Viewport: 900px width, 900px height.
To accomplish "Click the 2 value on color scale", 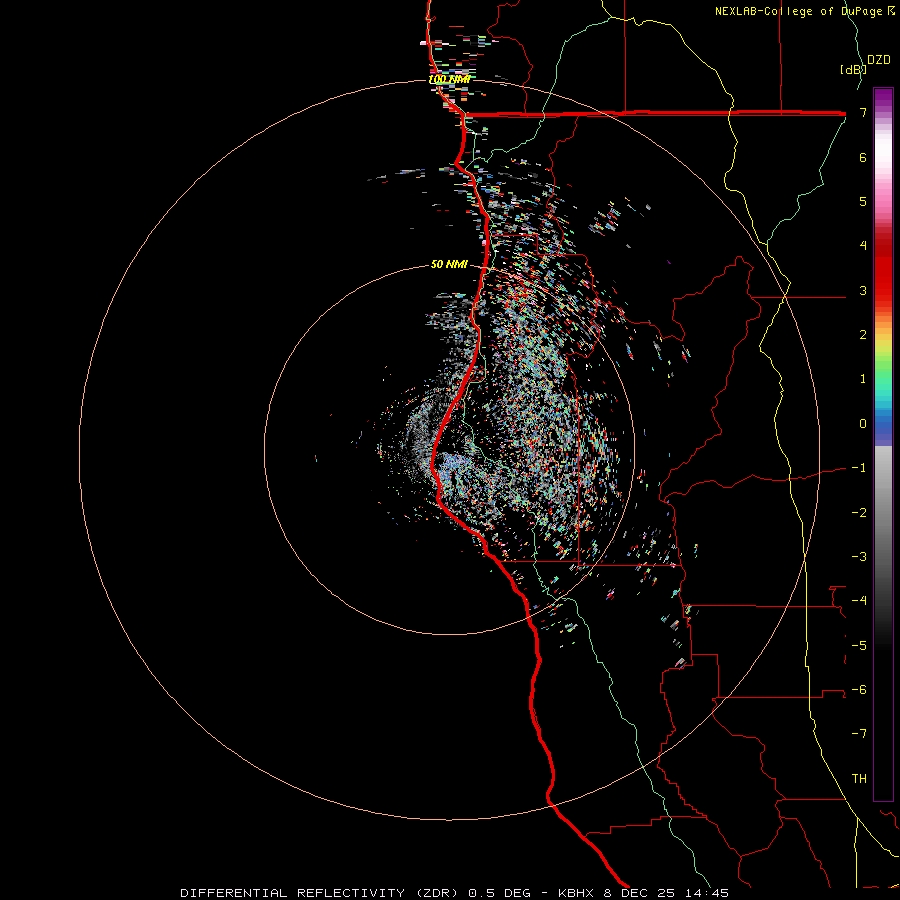I will pyautogui.click(x=863, y=335).
